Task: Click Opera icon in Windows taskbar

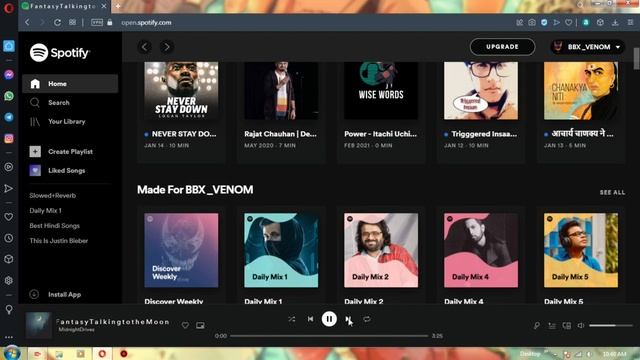Action: coord(102,353)
